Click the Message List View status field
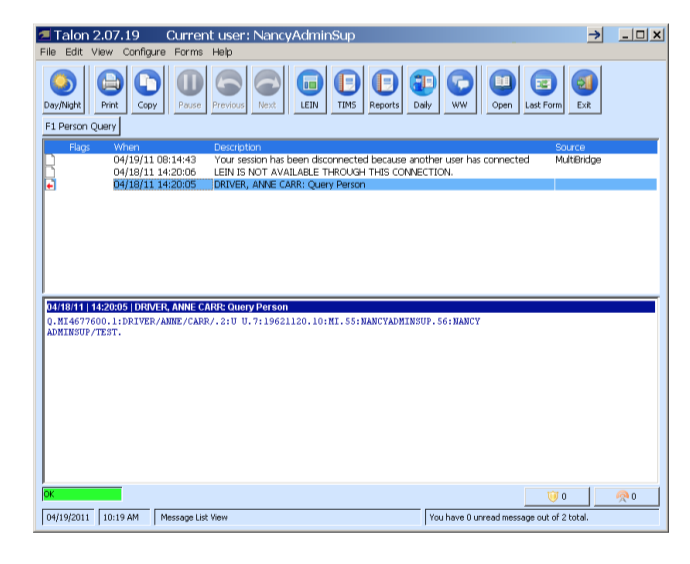690x564 pixels. tap(287, 518)
